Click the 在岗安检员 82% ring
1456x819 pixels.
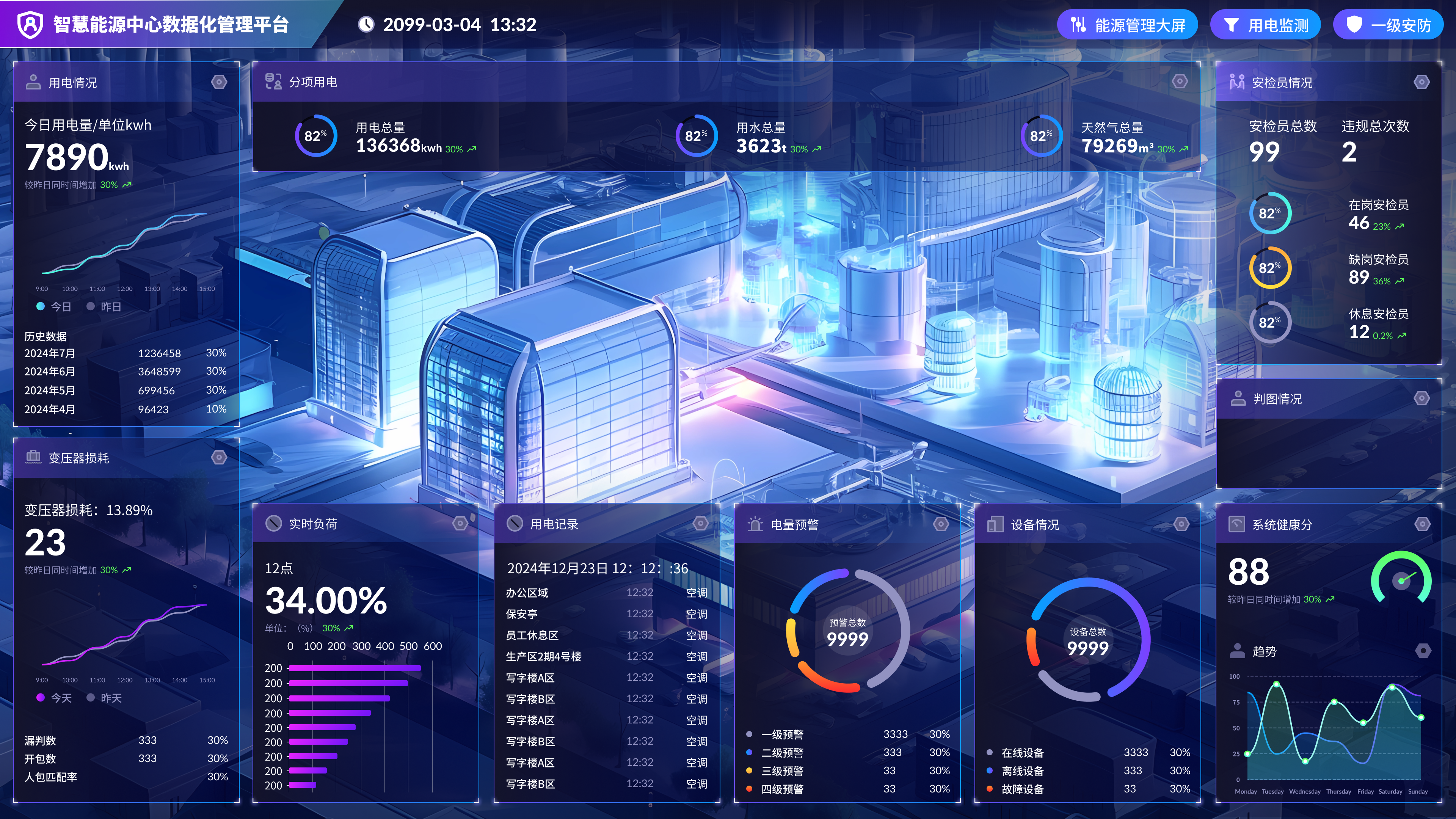pyautogui.click(x=1270, y=213)
